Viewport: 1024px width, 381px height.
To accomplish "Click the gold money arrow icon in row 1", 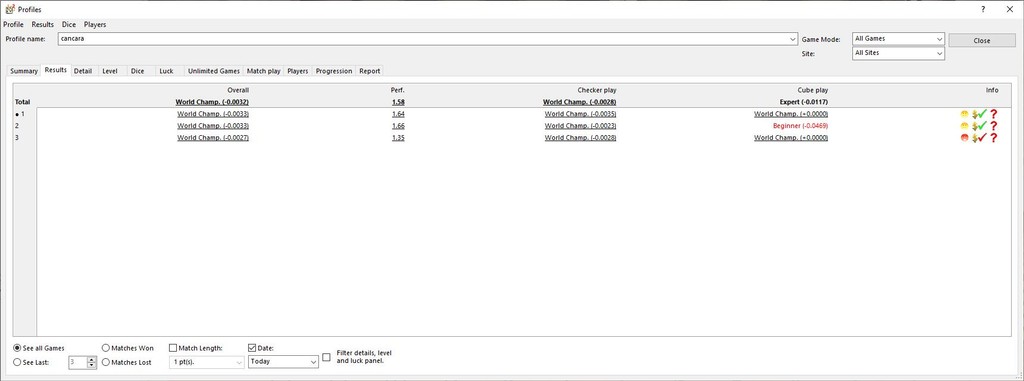I will click(x=974, y=114).
